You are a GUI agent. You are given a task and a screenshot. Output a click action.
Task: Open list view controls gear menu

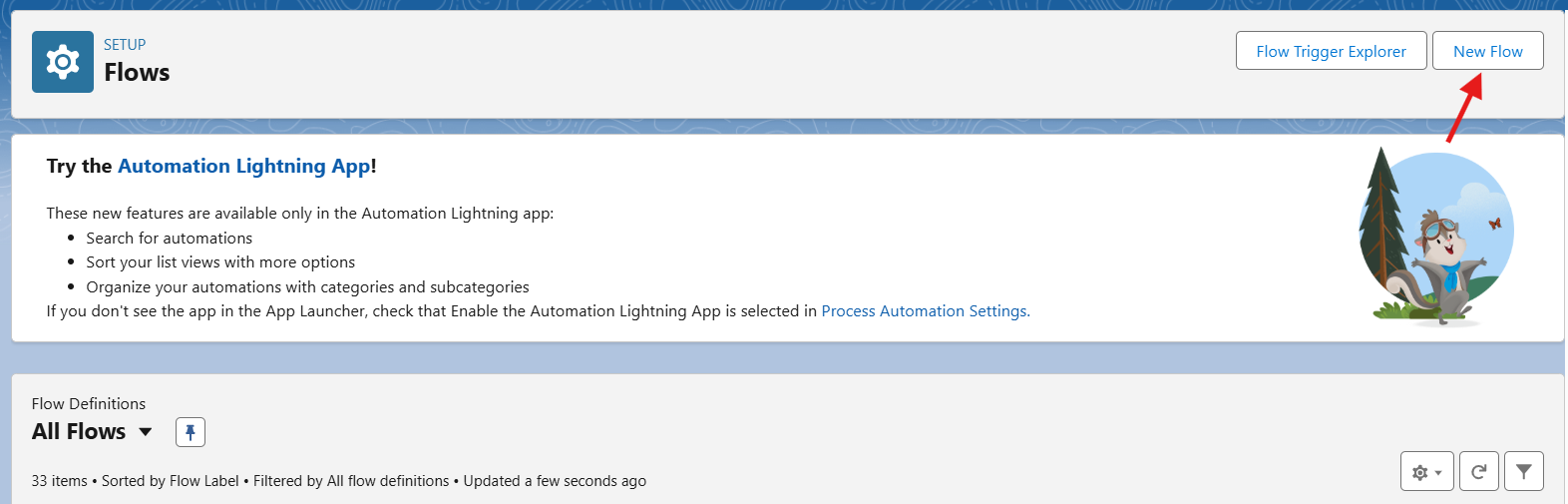point(1427,471)
